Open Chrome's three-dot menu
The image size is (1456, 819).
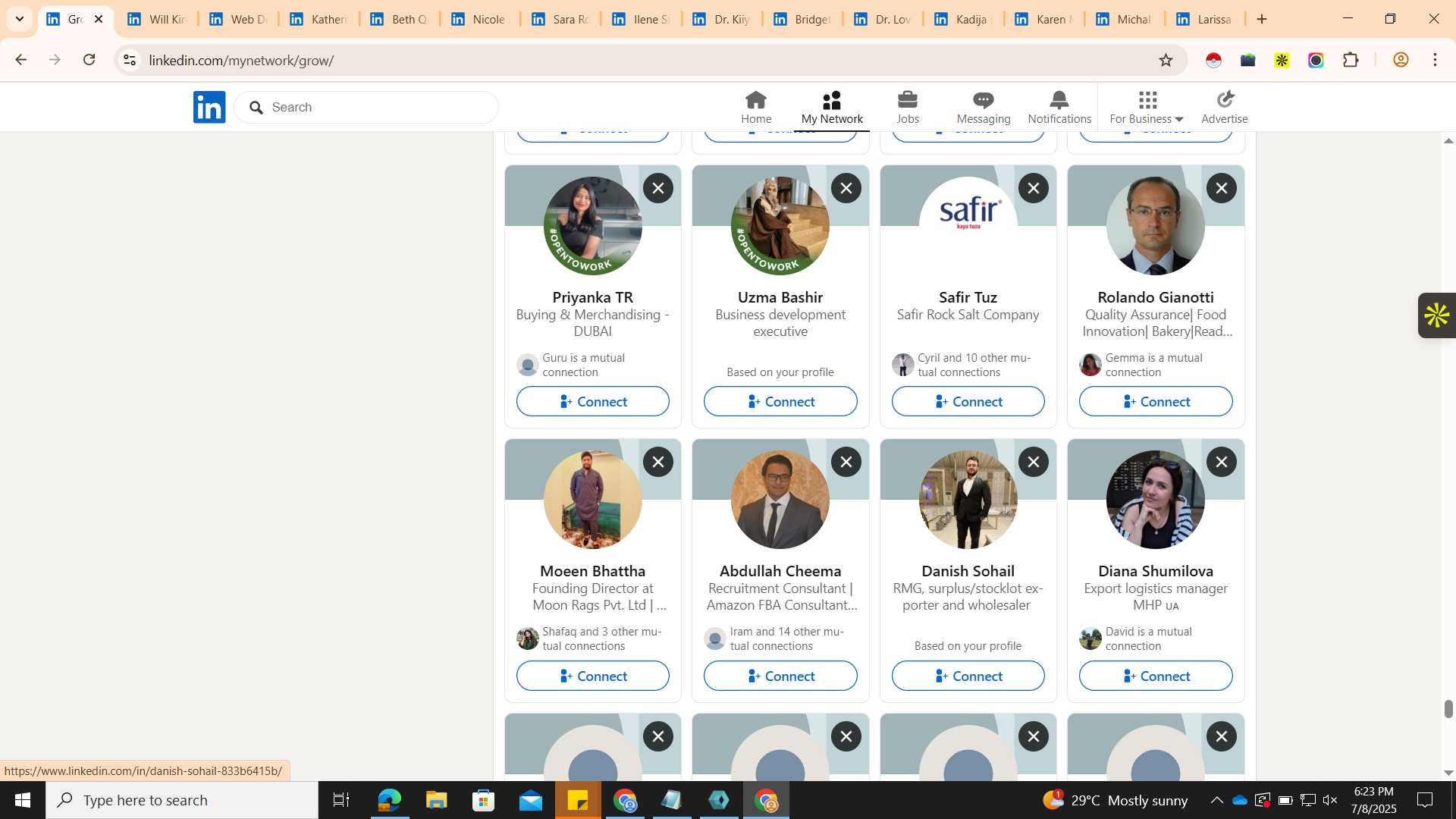[x=1435, y=60]
